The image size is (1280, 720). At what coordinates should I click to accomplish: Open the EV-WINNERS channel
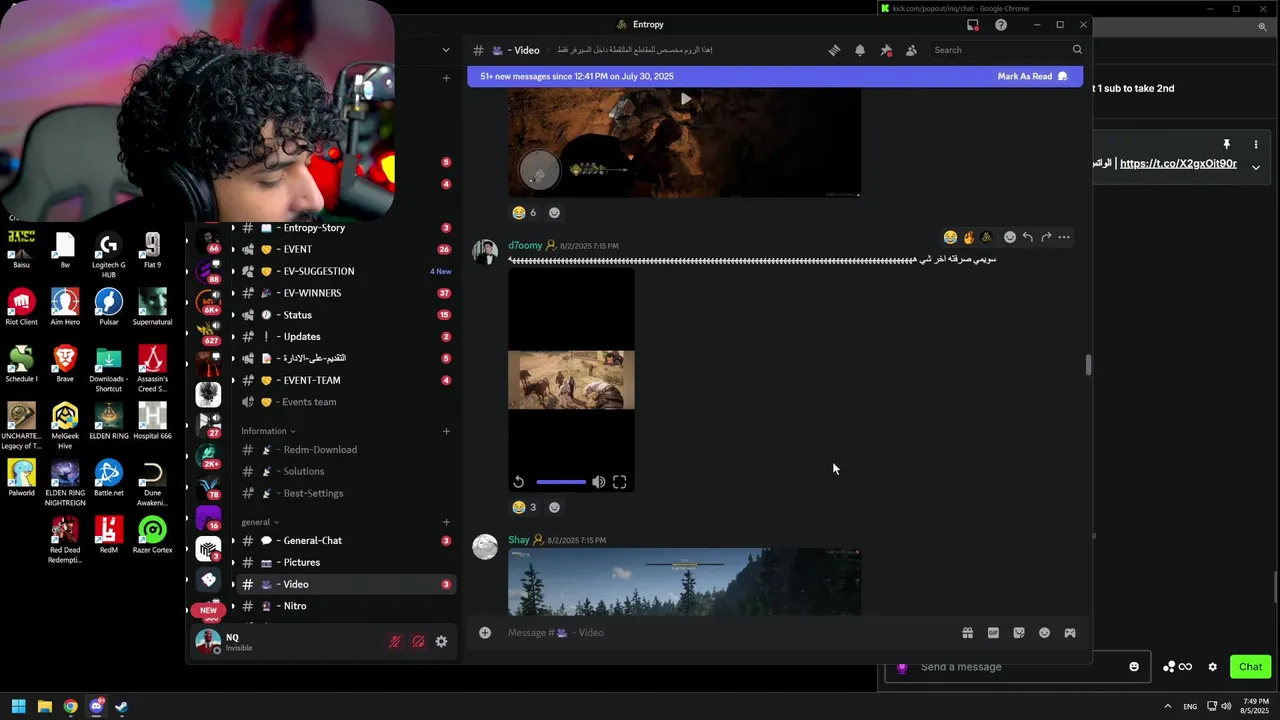(347, 293)
